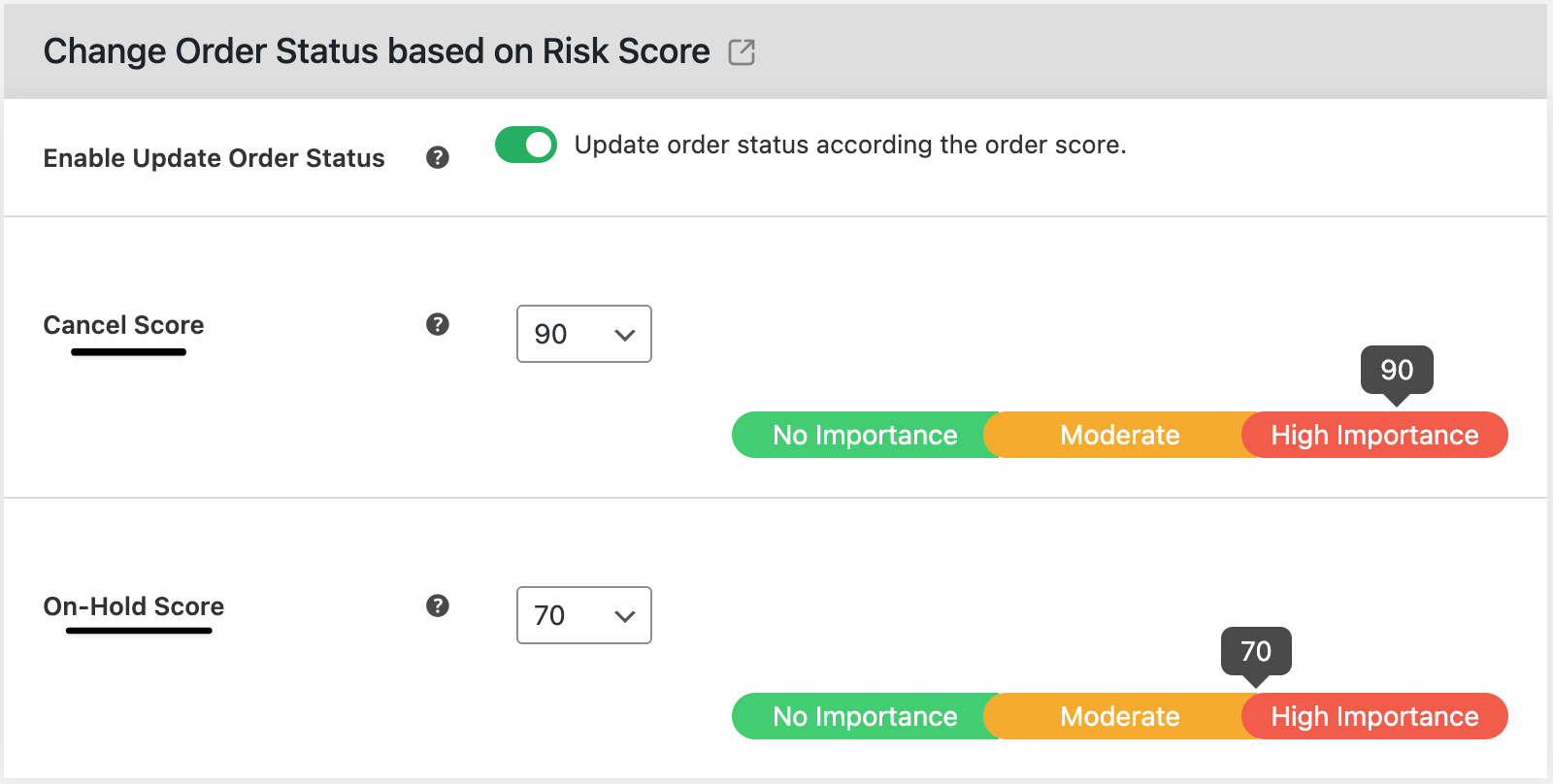Image resolution: width=1553 pixels, height=784 pixels.
Task: Click the On-Hold Score label
Action: click(134, 606)
